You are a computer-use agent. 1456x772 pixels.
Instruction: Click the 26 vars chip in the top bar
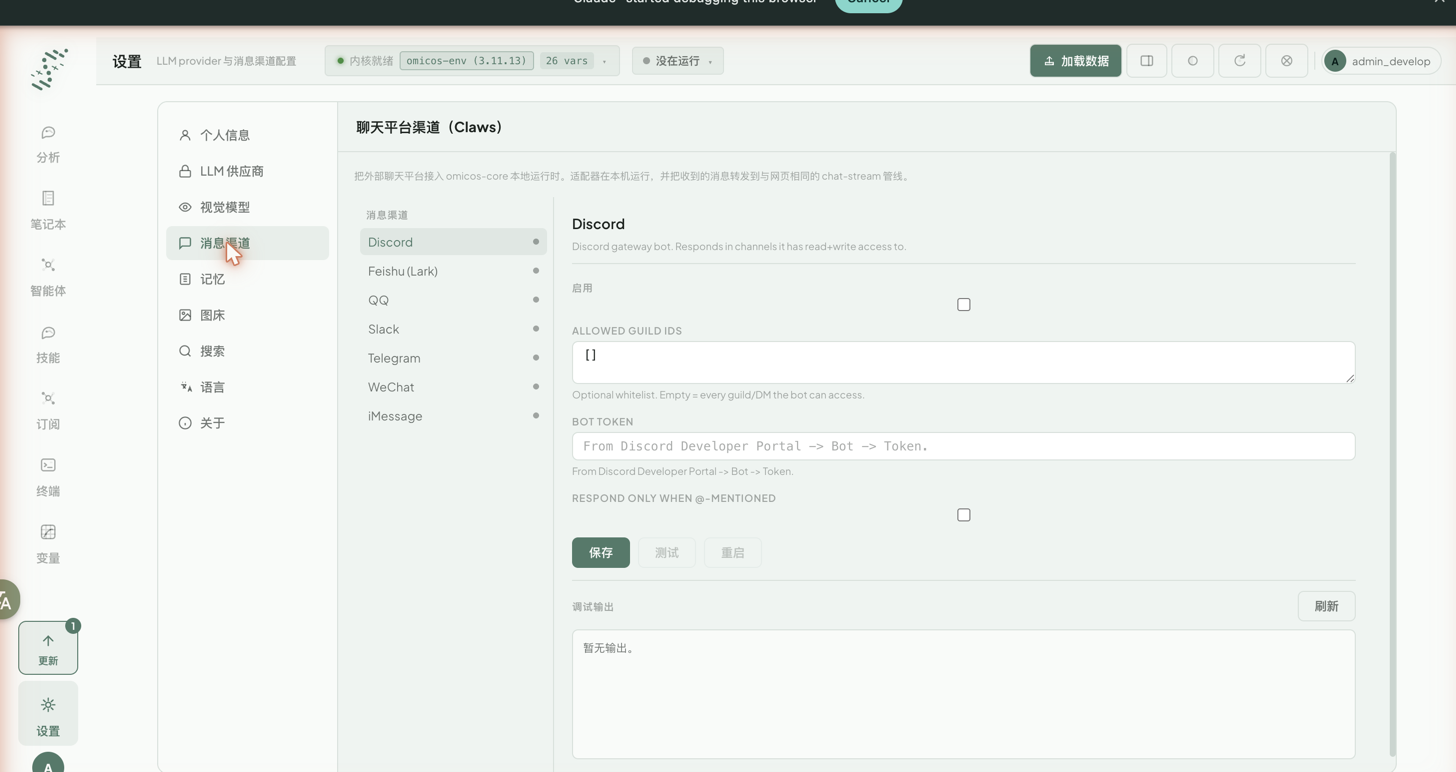coord(567,61)
